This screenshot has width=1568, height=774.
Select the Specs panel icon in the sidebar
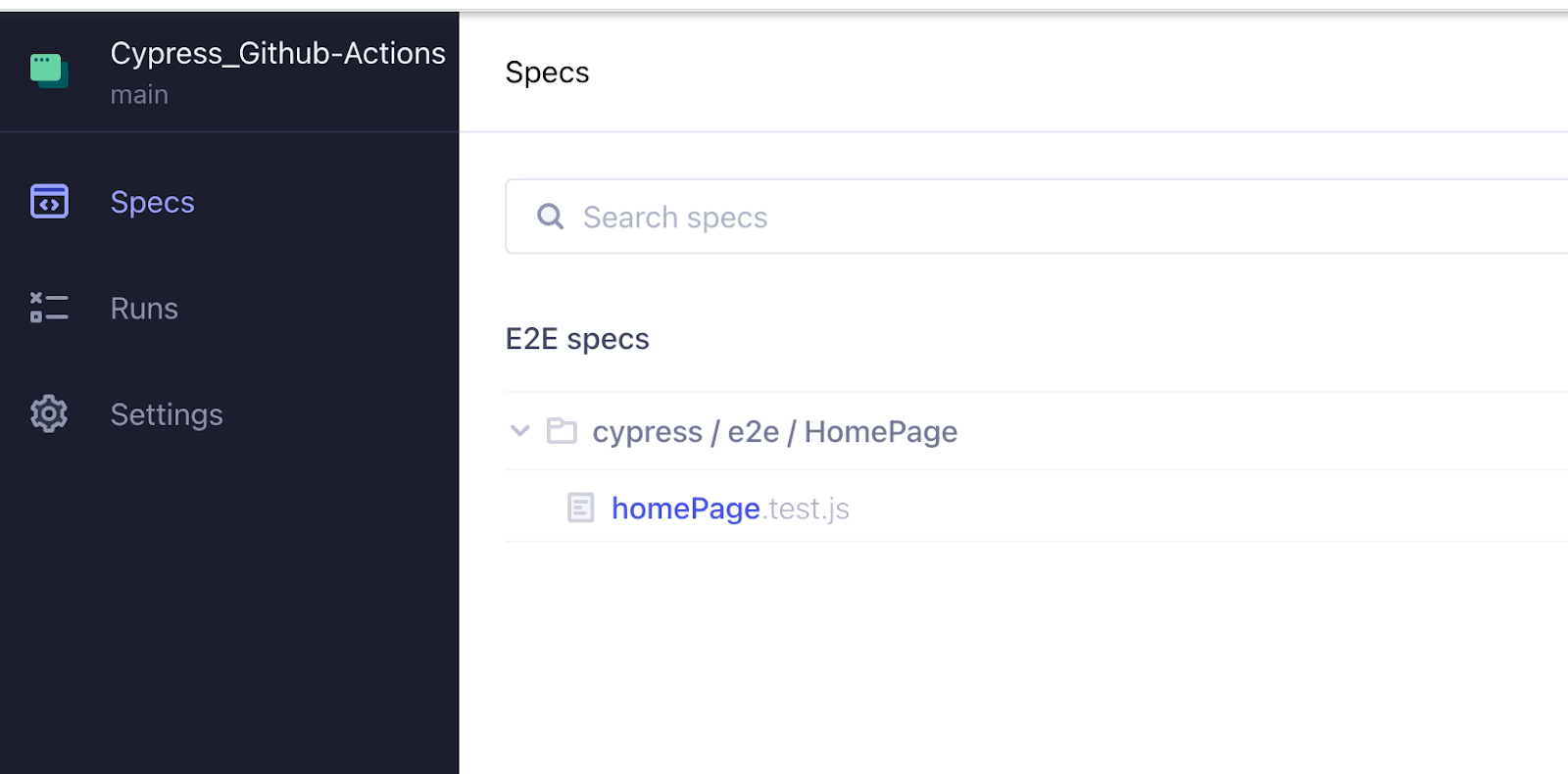pos(48,201)
